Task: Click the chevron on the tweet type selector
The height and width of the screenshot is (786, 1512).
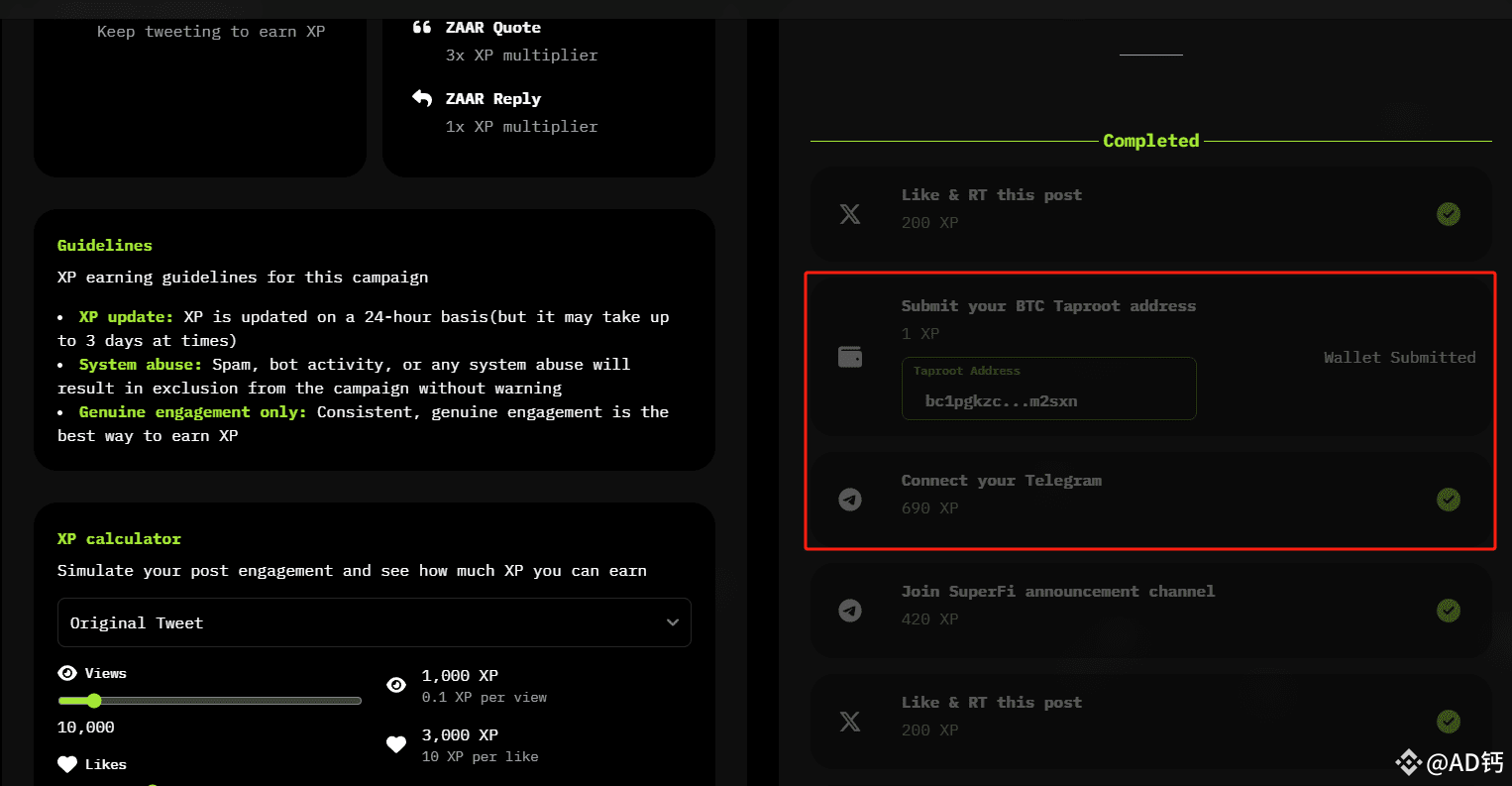Action: tap(673, 622)
